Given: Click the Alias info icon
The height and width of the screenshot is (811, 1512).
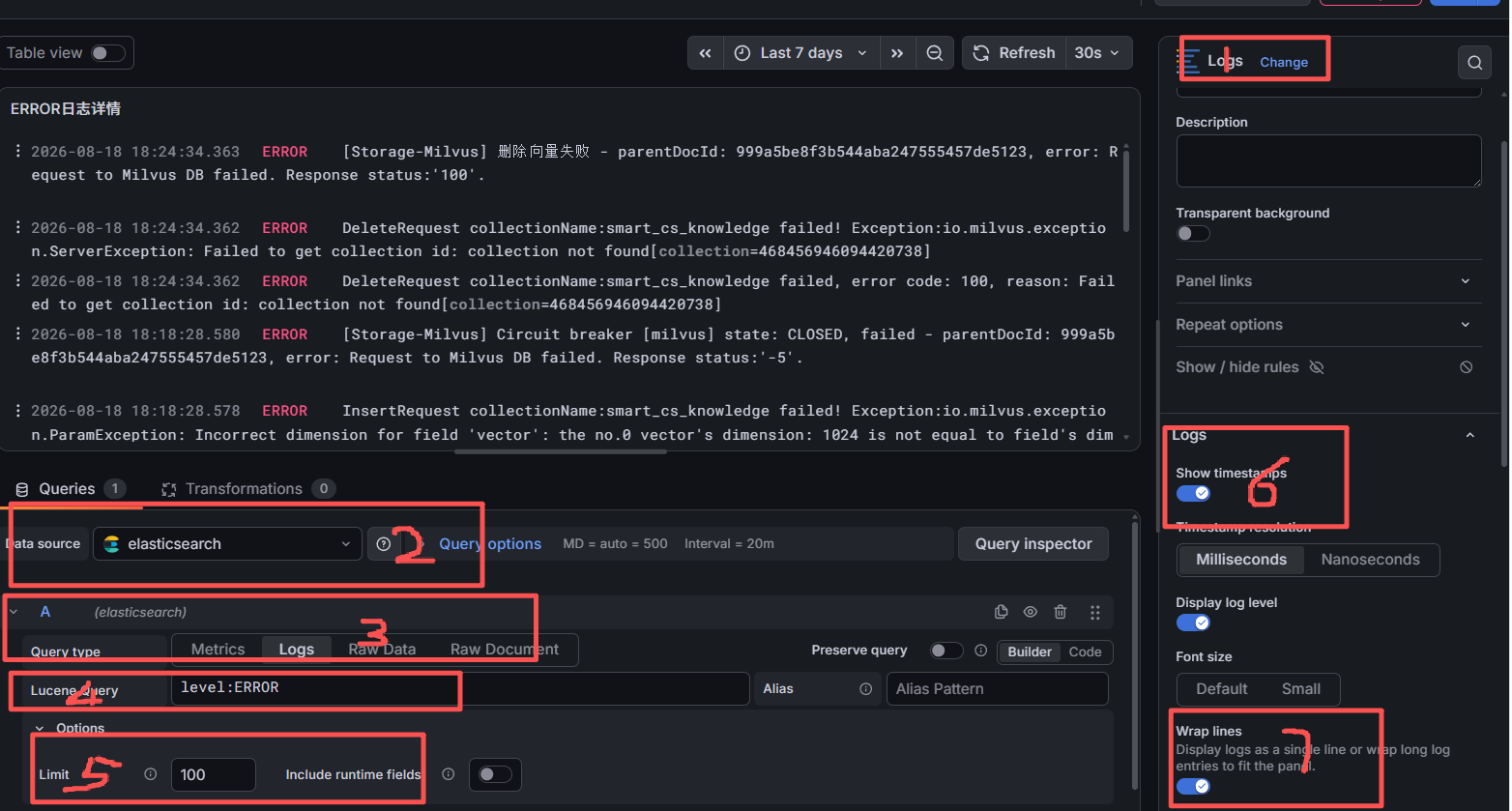Looking at the screenshot, I should [x=865, y=689].
